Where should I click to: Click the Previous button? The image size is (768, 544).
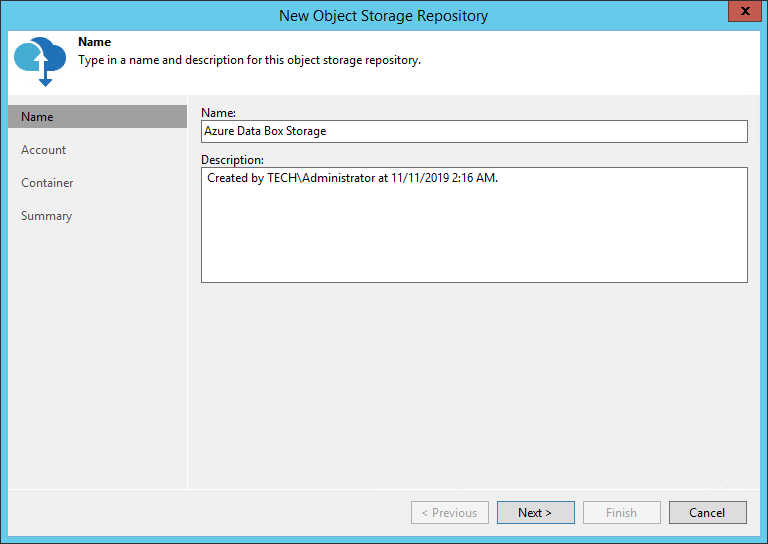[x=449, y=513]
